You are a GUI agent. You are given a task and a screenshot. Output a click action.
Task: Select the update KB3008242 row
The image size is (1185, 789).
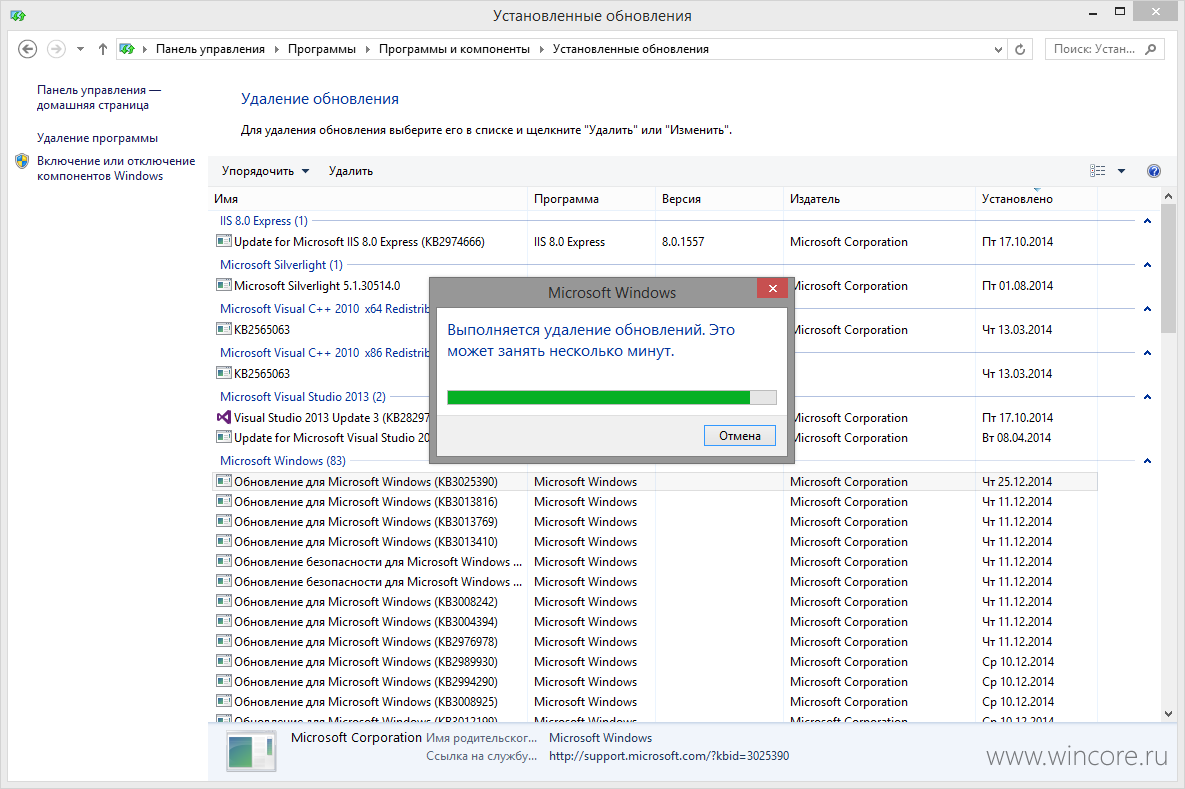(654, 602)
